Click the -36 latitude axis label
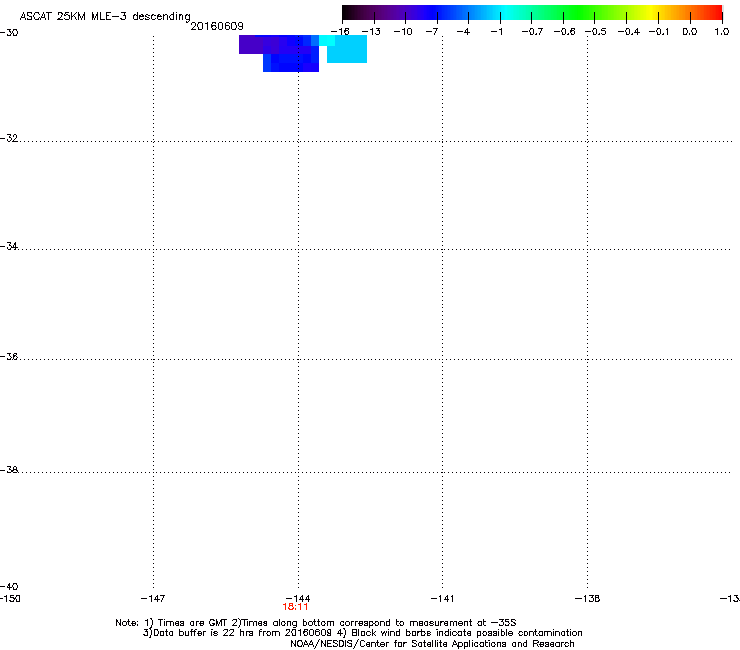The image size is (740, 650). pyautogui.click(x=9, y=356)
